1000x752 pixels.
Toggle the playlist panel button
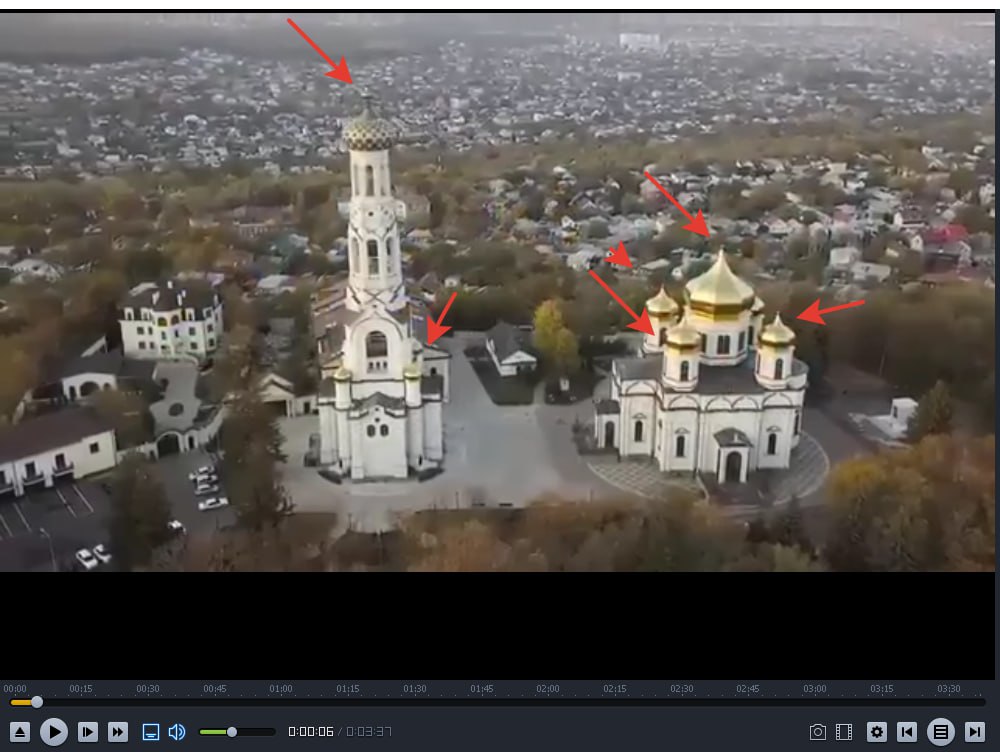click(941, 732)
